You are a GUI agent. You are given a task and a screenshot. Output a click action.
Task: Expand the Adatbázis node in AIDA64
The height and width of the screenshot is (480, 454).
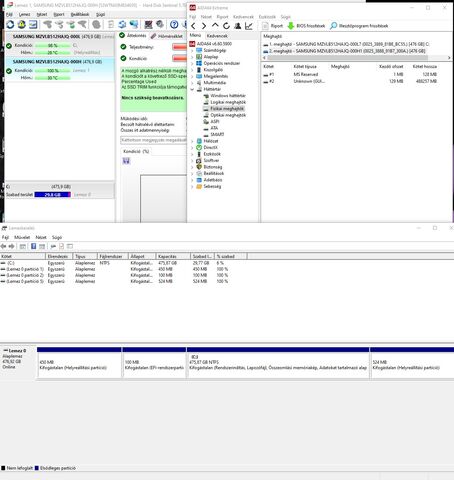(192, 180)
